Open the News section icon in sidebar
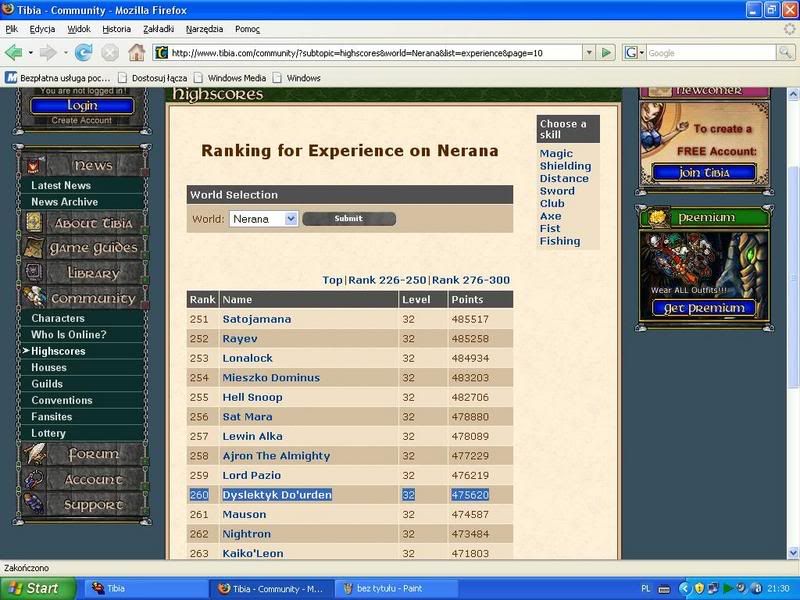This screenshot has width=800, height=600. coord(34,165)
